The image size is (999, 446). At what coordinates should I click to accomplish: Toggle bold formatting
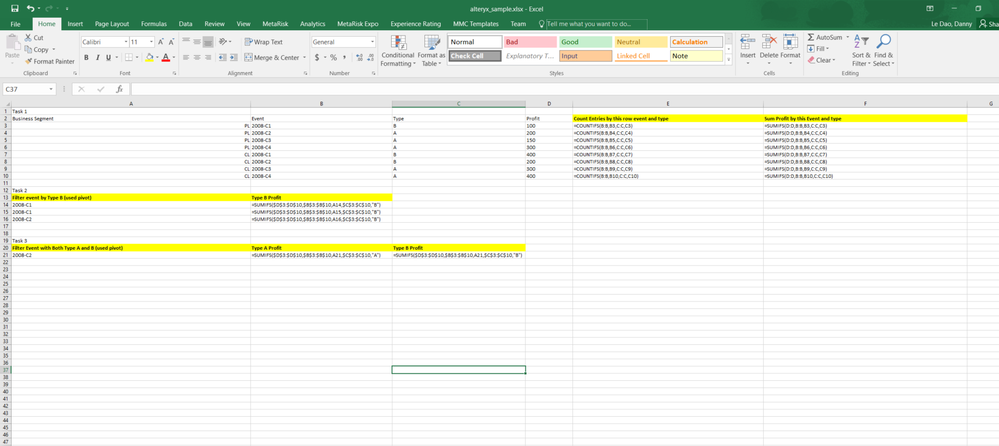(x=87, y=57)
